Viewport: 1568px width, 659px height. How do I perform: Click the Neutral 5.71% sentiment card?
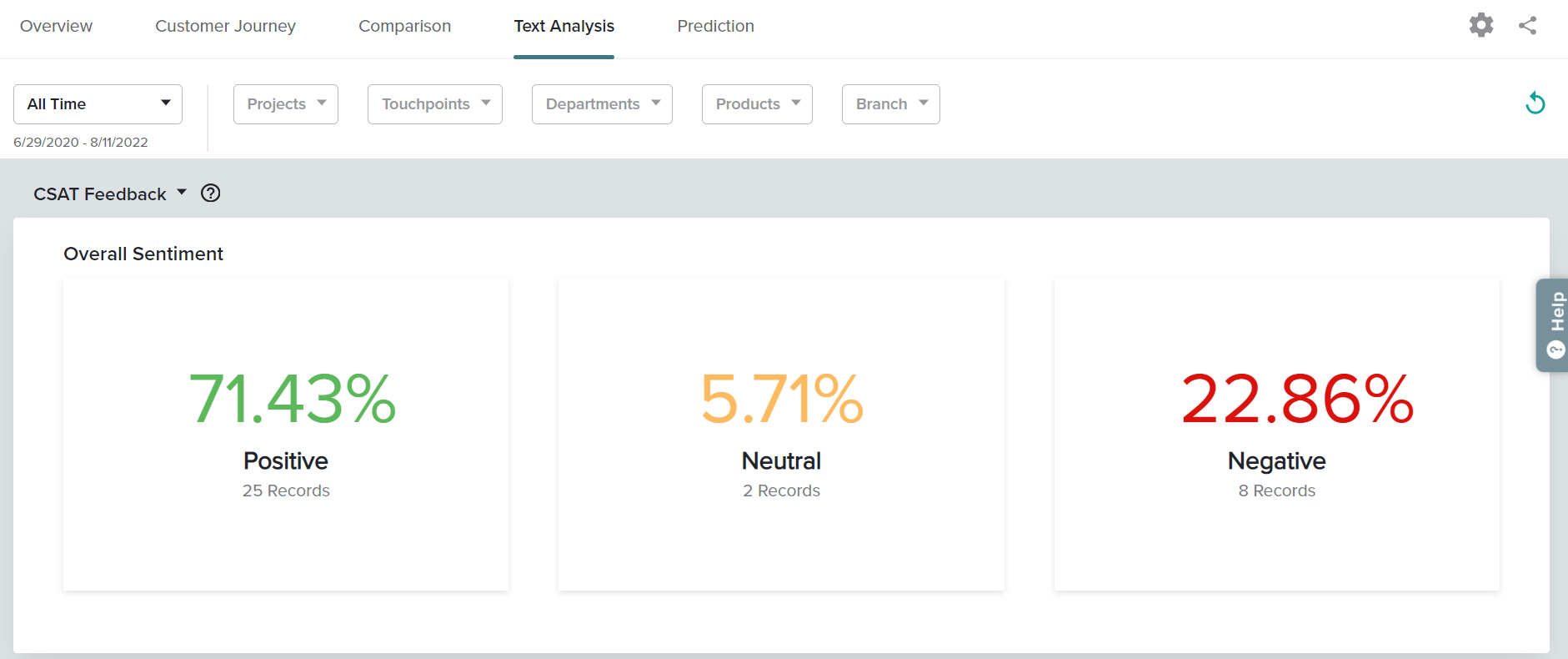tap(781, 434)
